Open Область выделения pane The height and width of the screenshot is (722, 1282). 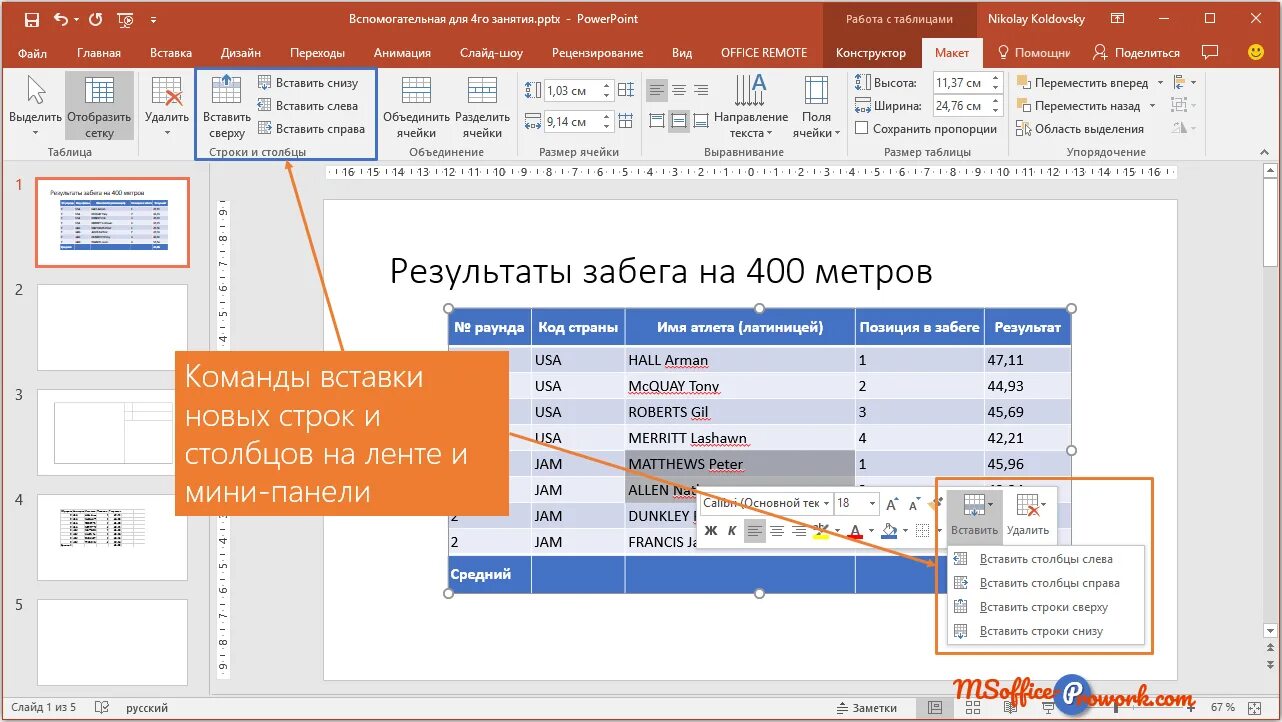tap(1080, 128)
